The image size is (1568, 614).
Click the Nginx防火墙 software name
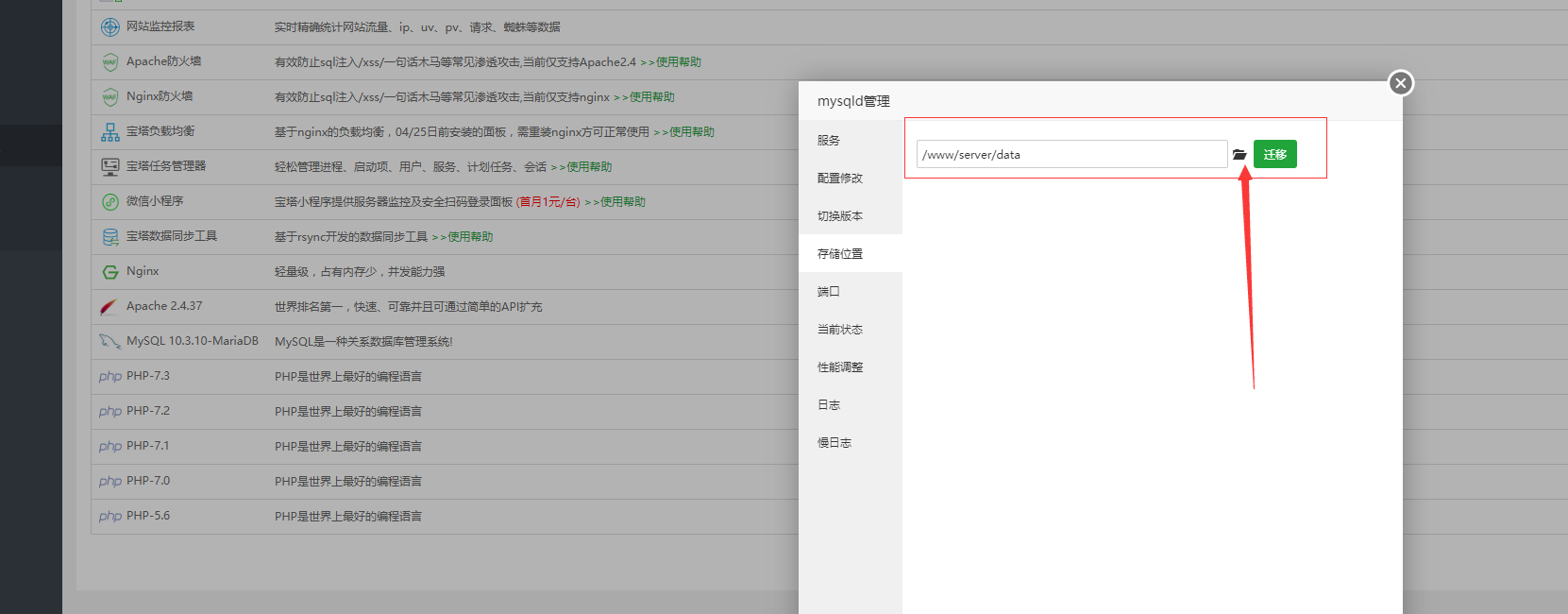click(160, 96)
